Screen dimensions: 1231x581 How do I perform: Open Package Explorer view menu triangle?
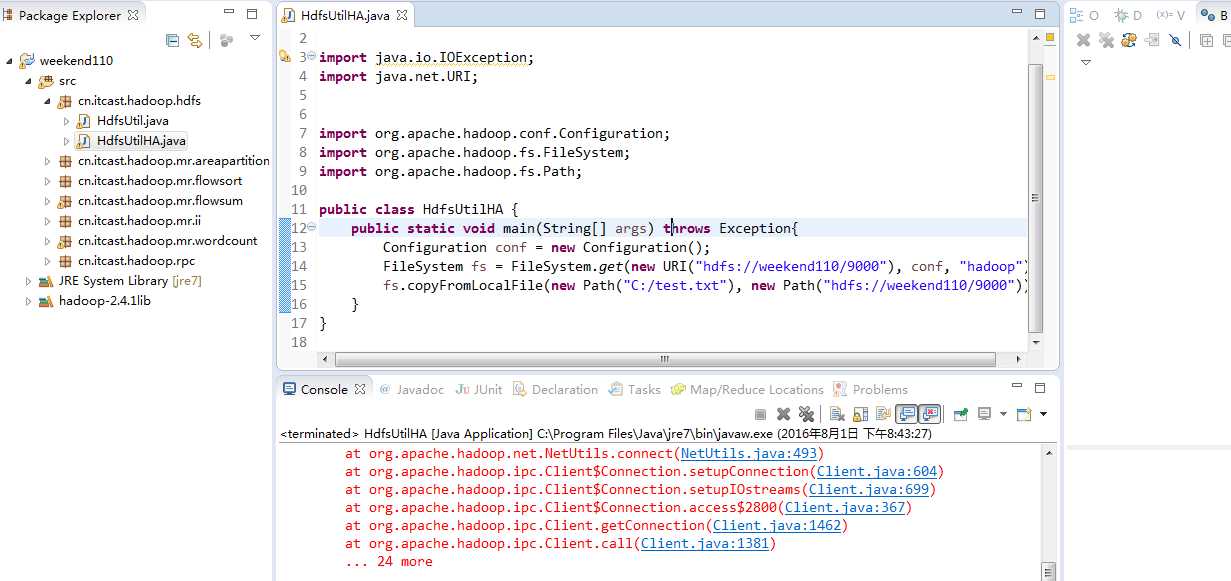pos(255,38)
